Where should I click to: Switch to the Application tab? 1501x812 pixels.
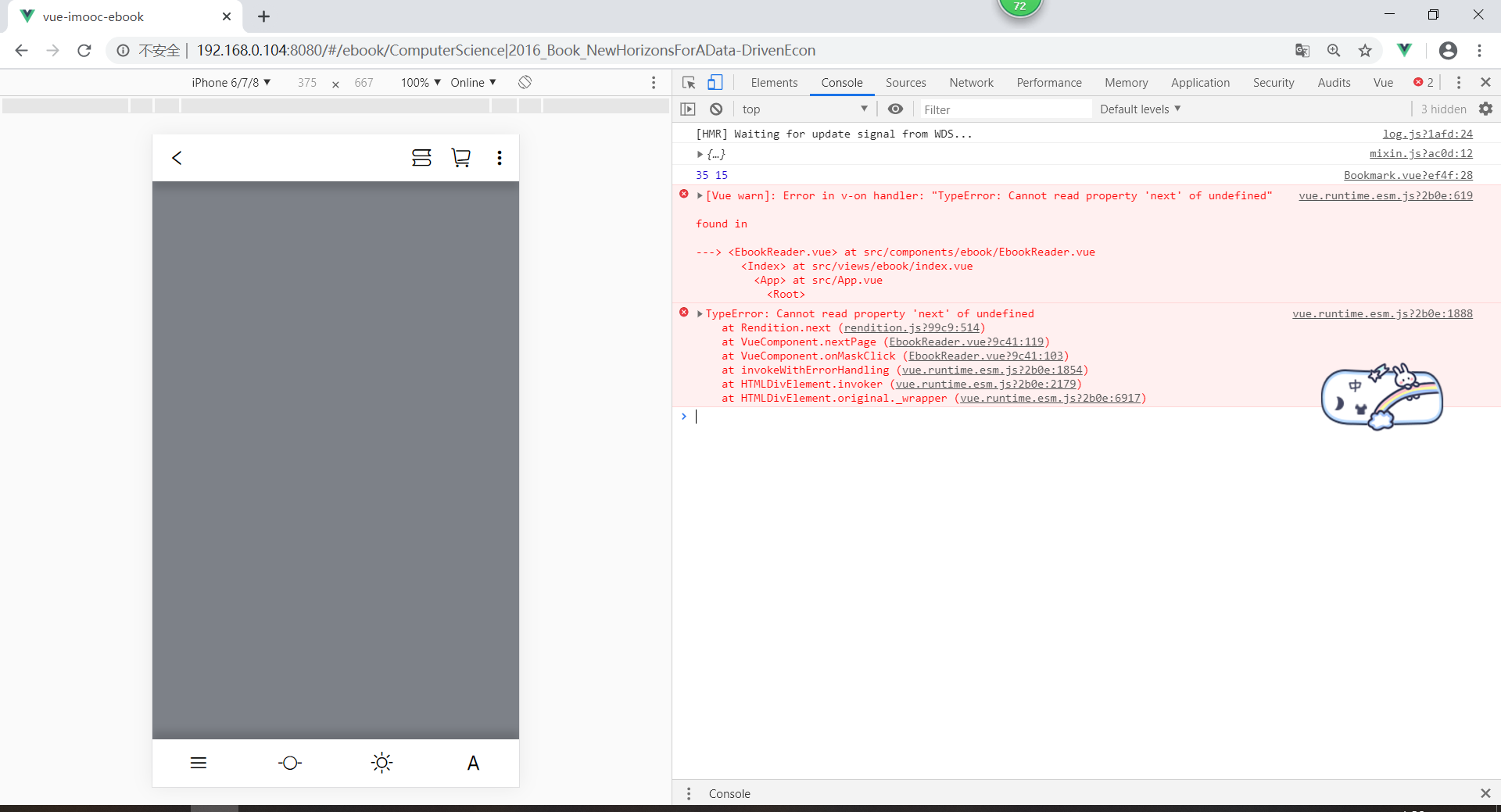(1200, 82)
